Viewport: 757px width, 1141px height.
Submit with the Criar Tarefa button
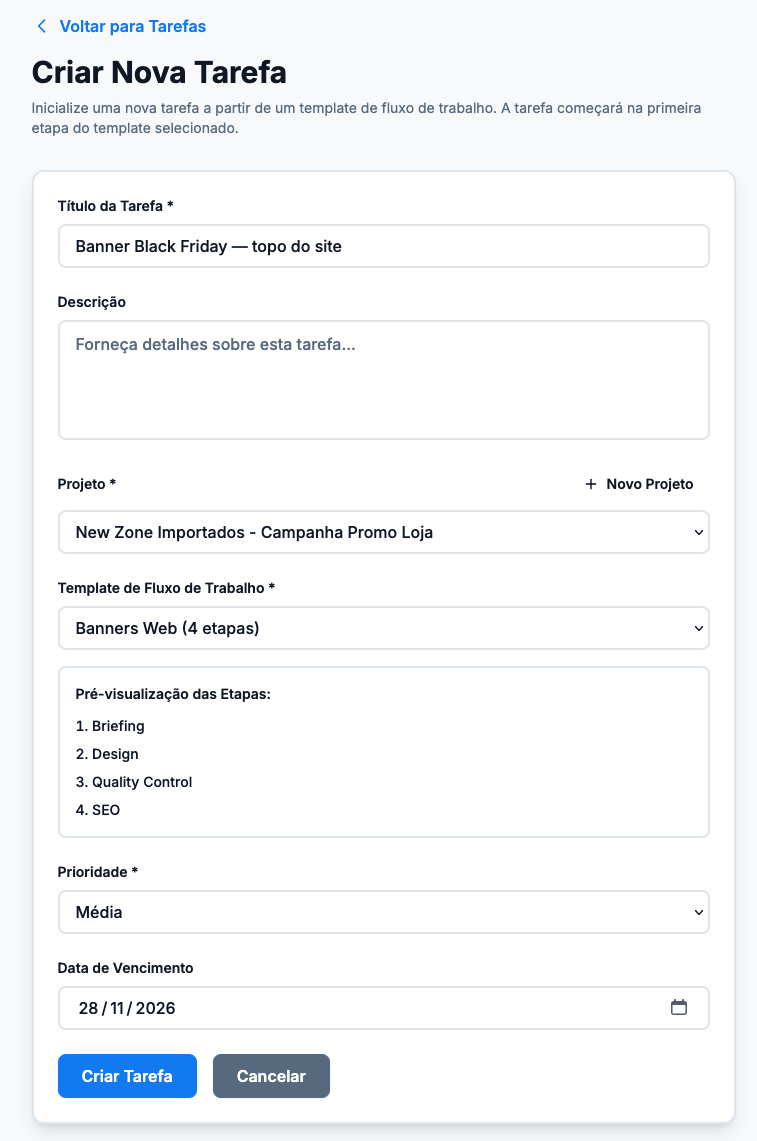coord(127,1076)
